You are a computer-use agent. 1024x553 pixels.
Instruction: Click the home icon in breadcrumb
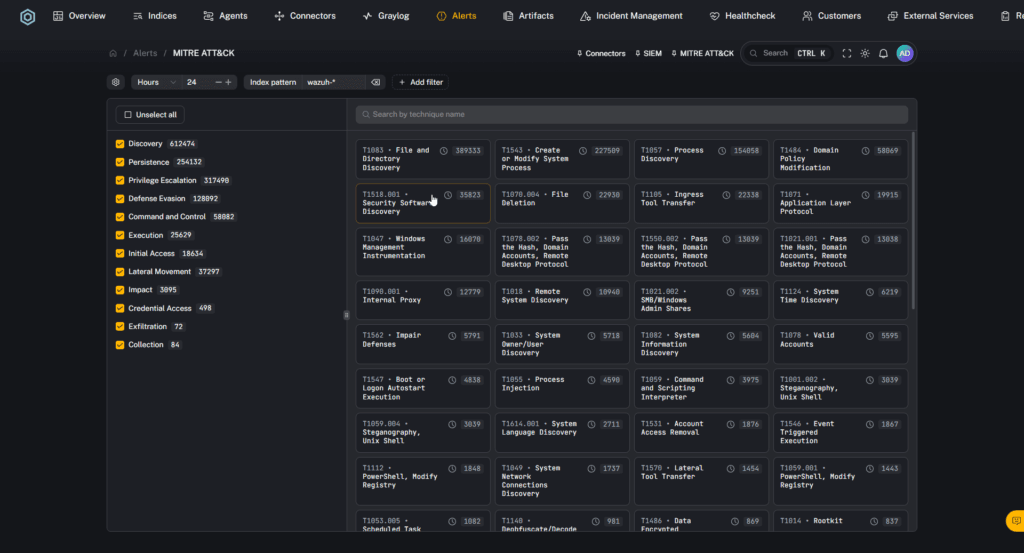[113, 53]
